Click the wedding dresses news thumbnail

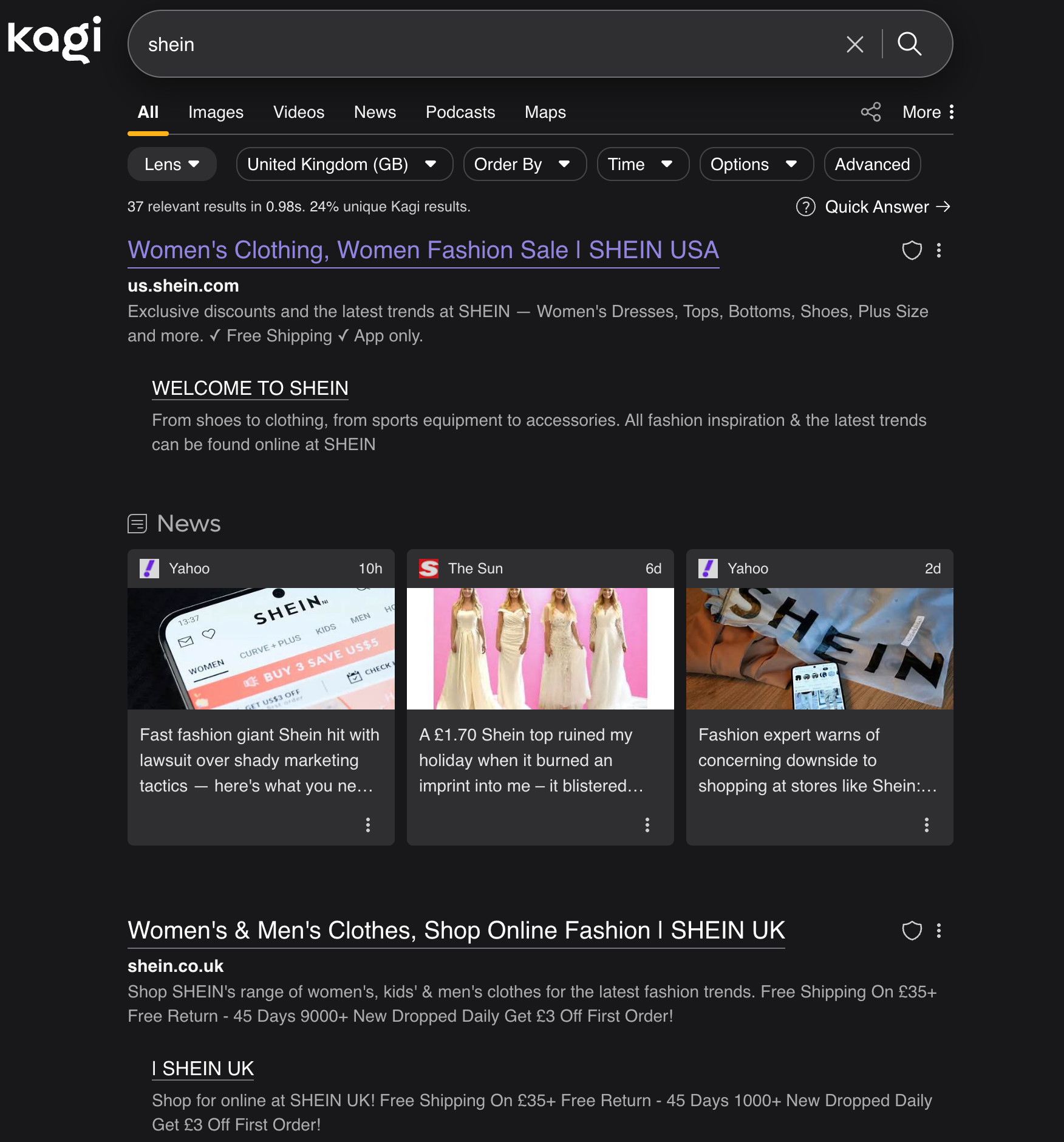[540, 648]
